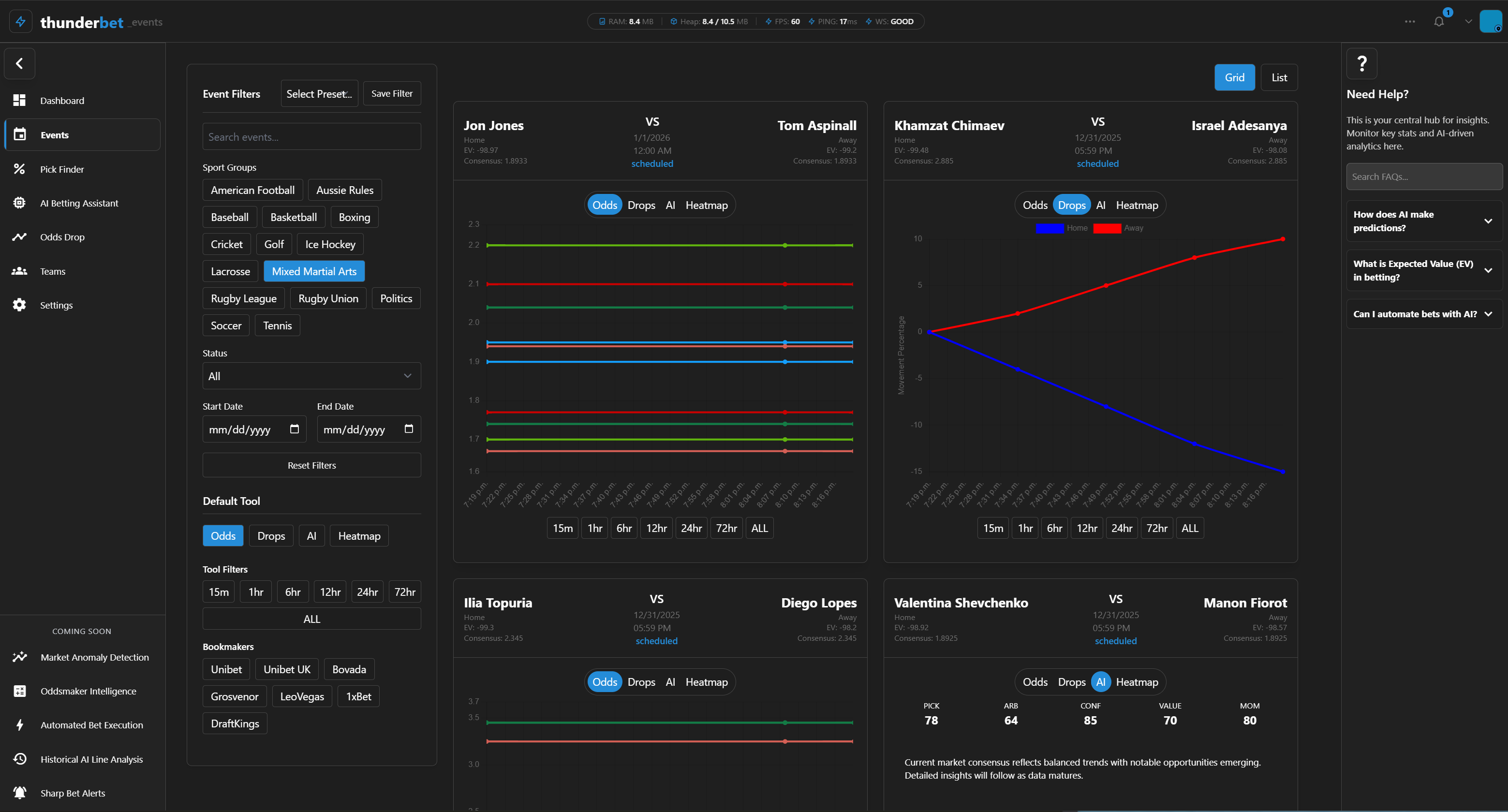
Task: Open Settings gear in the sidebar
Action: click(19, 305)
